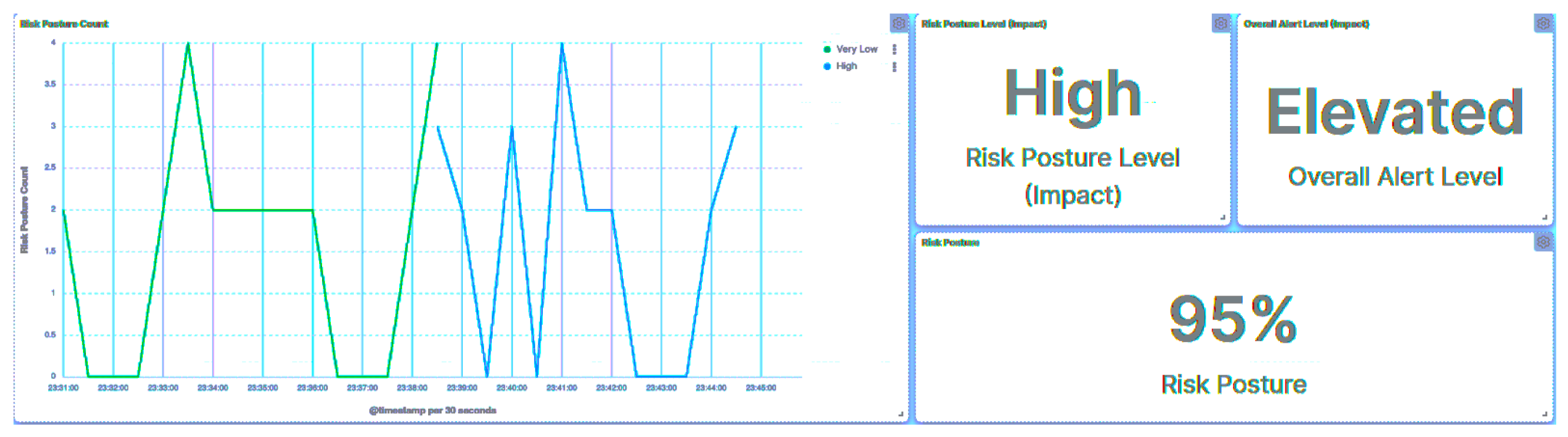Open gear options for Overall Alert Level (Impact) panel
1568x437 pixels.
click(x=1544, y=24)
